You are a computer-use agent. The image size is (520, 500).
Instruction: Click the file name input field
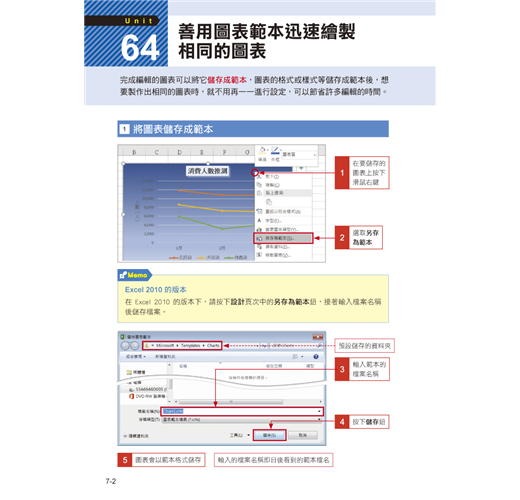[242, 411]
